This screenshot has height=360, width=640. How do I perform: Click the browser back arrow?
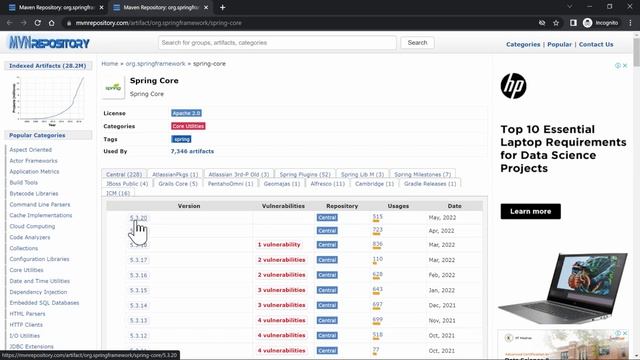[9, 23]
